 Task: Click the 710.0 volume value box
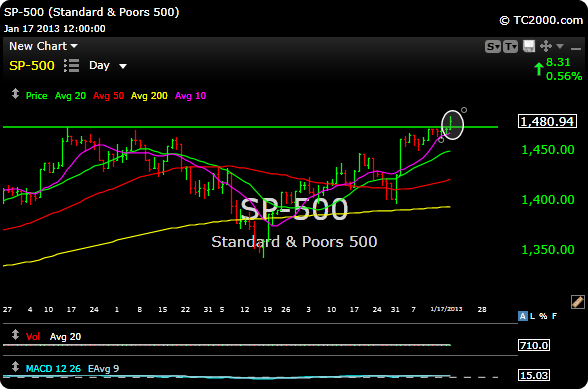[534, 345]
